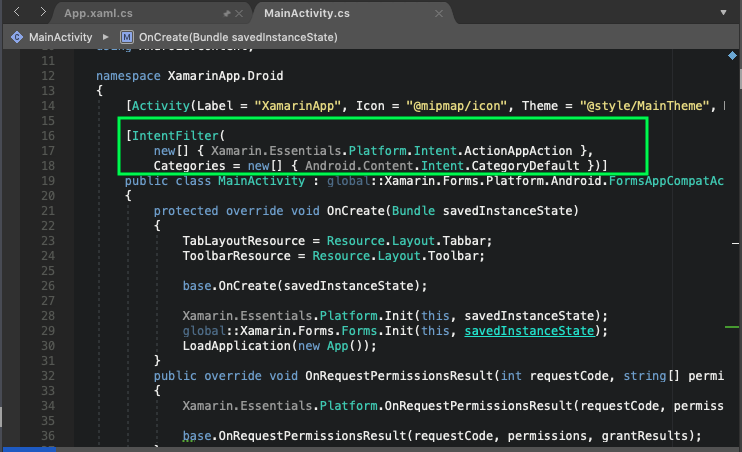Click the OnCreate method icon in breadcrumb
Viewport: 742px width, 452px height.
tap(127, 37)
